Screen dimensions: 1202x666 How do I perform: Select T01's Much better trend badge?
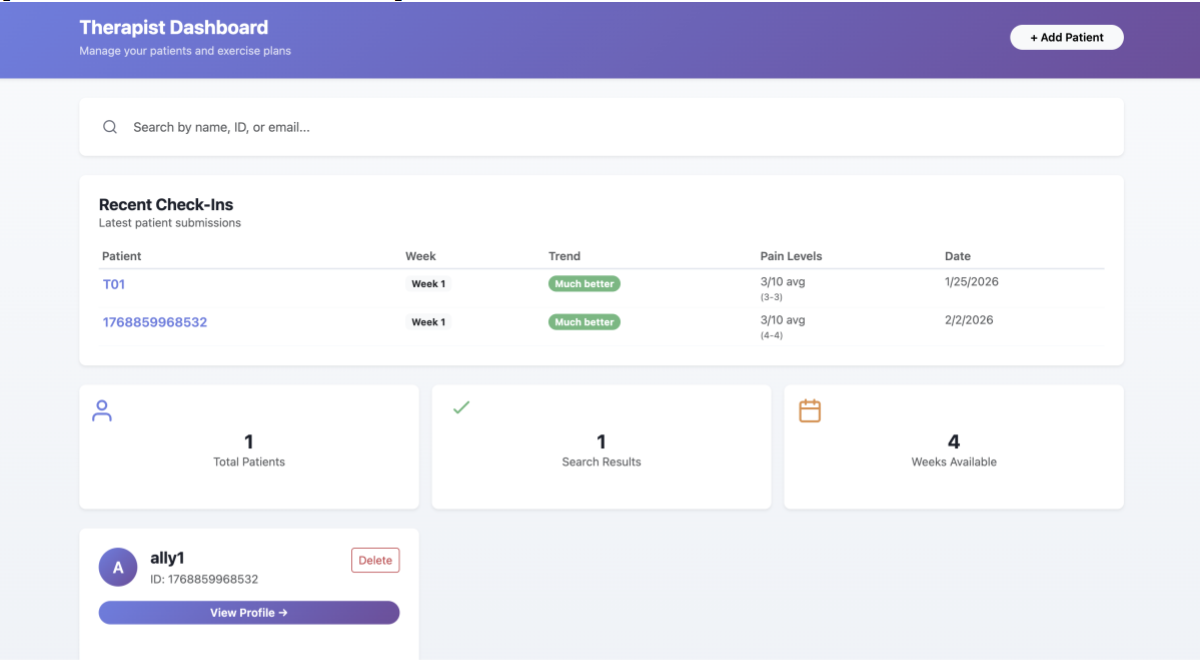pos(584,283)
